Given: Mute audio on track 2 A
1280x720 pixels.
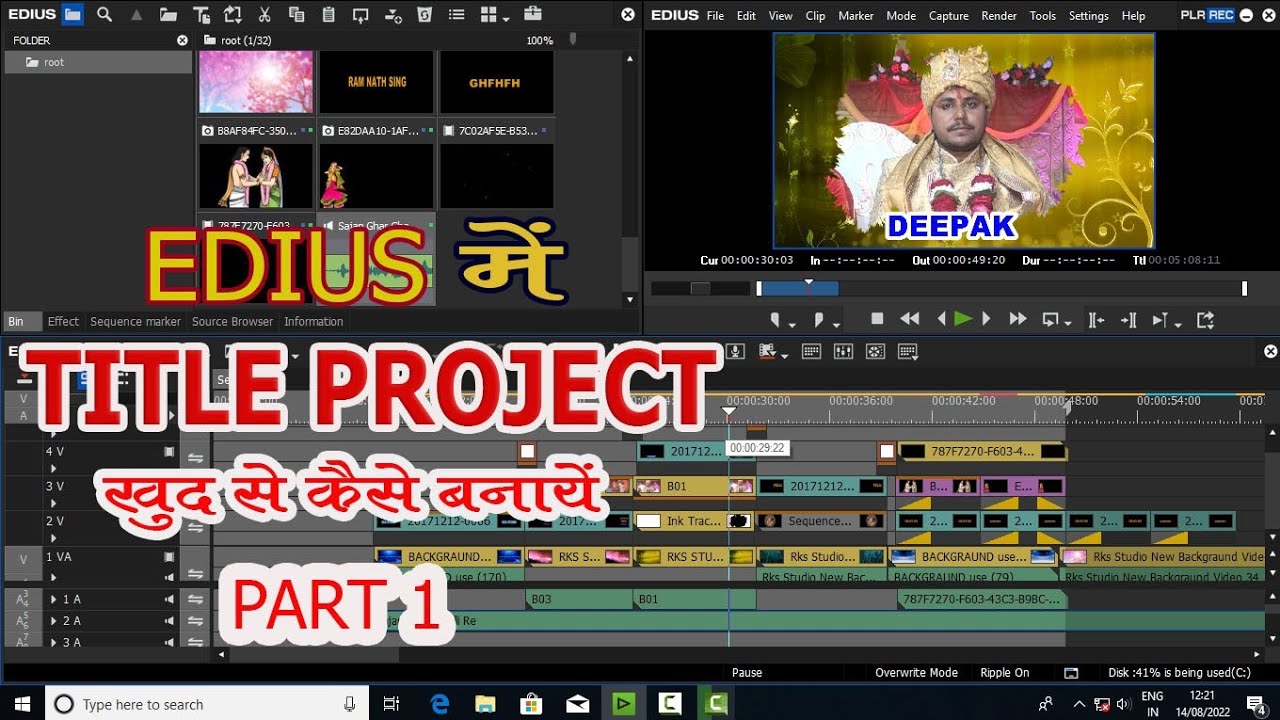Looking at the screenshot, I should [169, 621].
